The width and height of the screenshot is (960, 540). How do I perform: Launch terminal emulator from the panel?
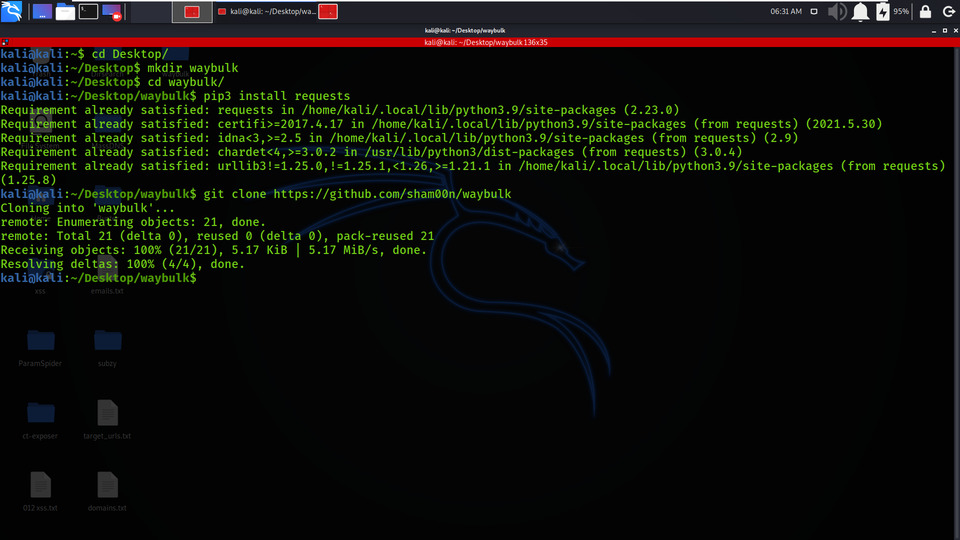[88, 12]
